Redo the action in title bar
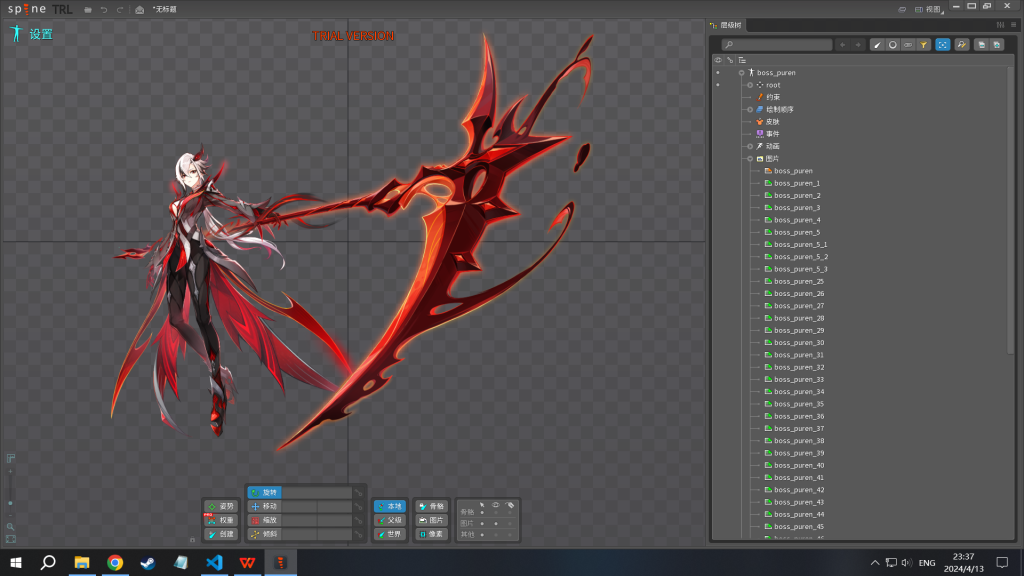The height and width of the screenshot is (576, 1024). 120,10
